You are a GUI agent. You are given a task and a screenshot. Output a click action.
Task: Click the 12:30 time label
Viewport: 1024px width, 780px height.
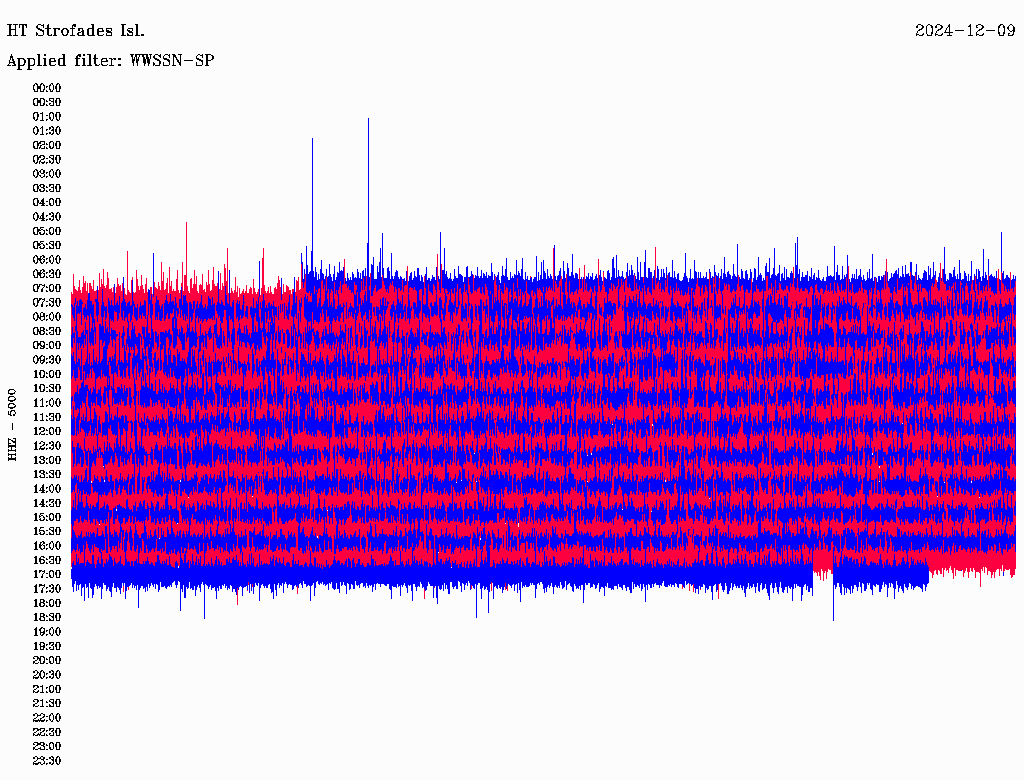(x=47, y=446)
